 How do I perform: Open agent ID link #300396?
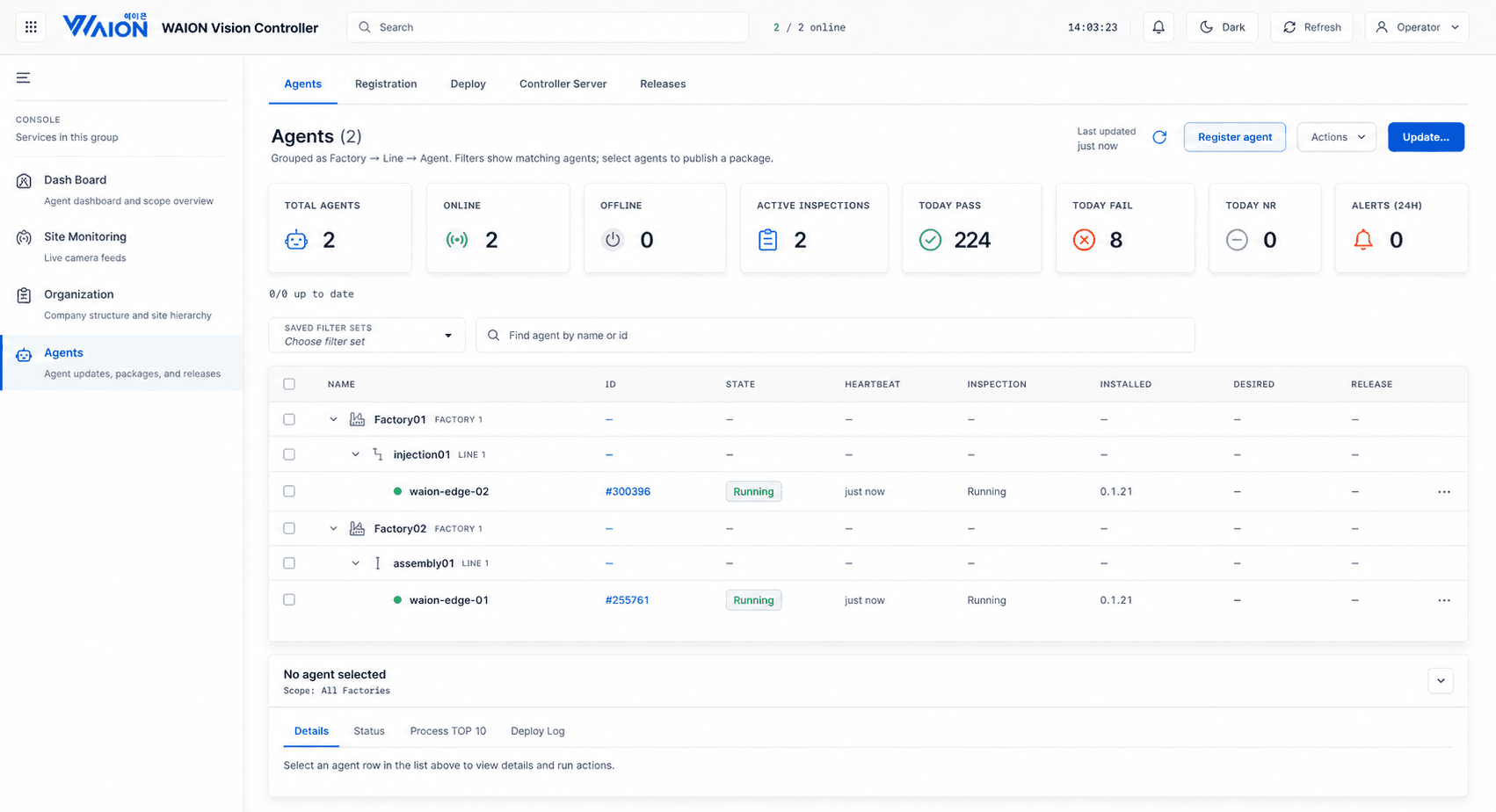[x=628, y=492]
